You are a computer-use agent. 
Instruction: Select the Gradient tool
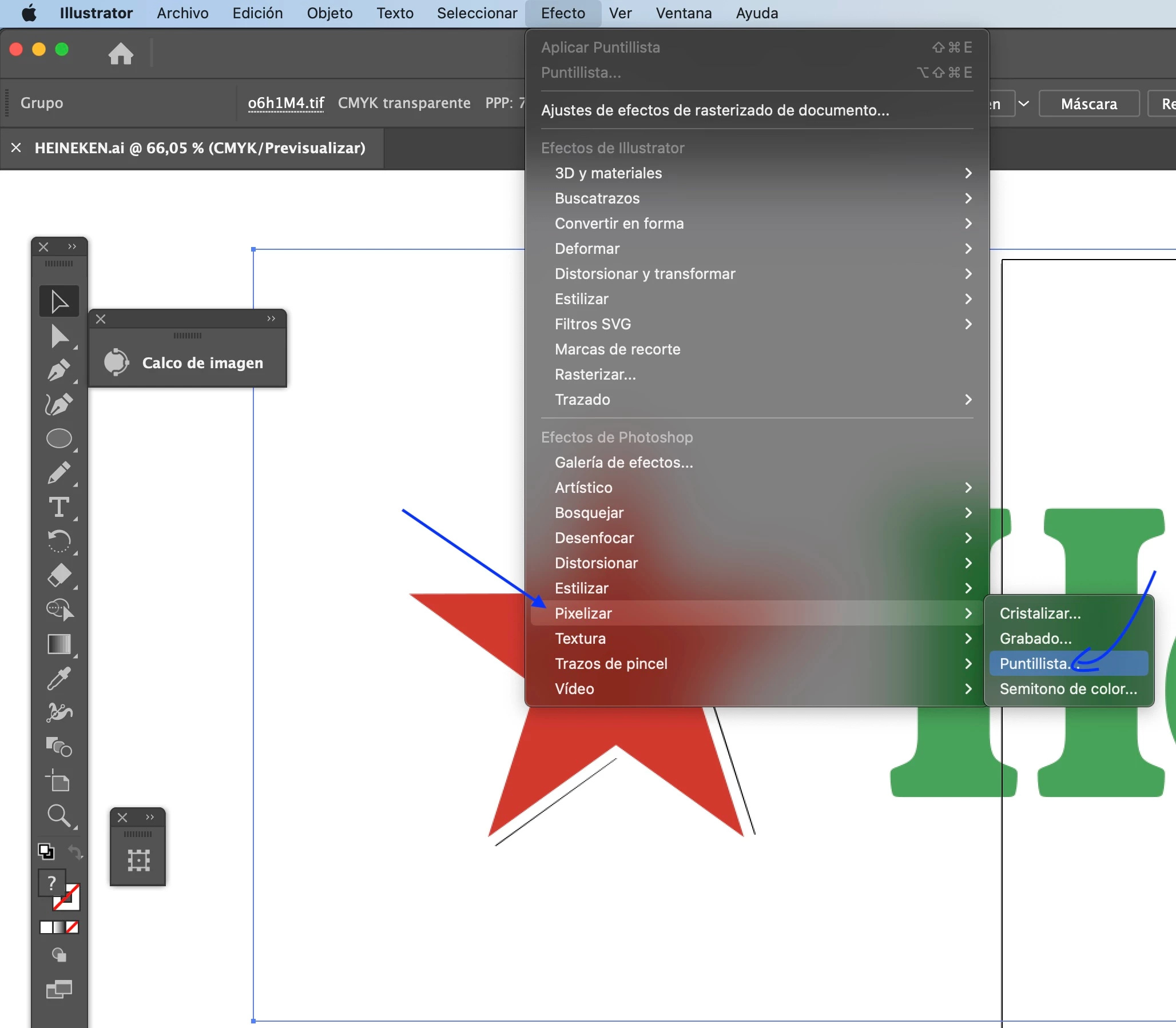(58, 644)
